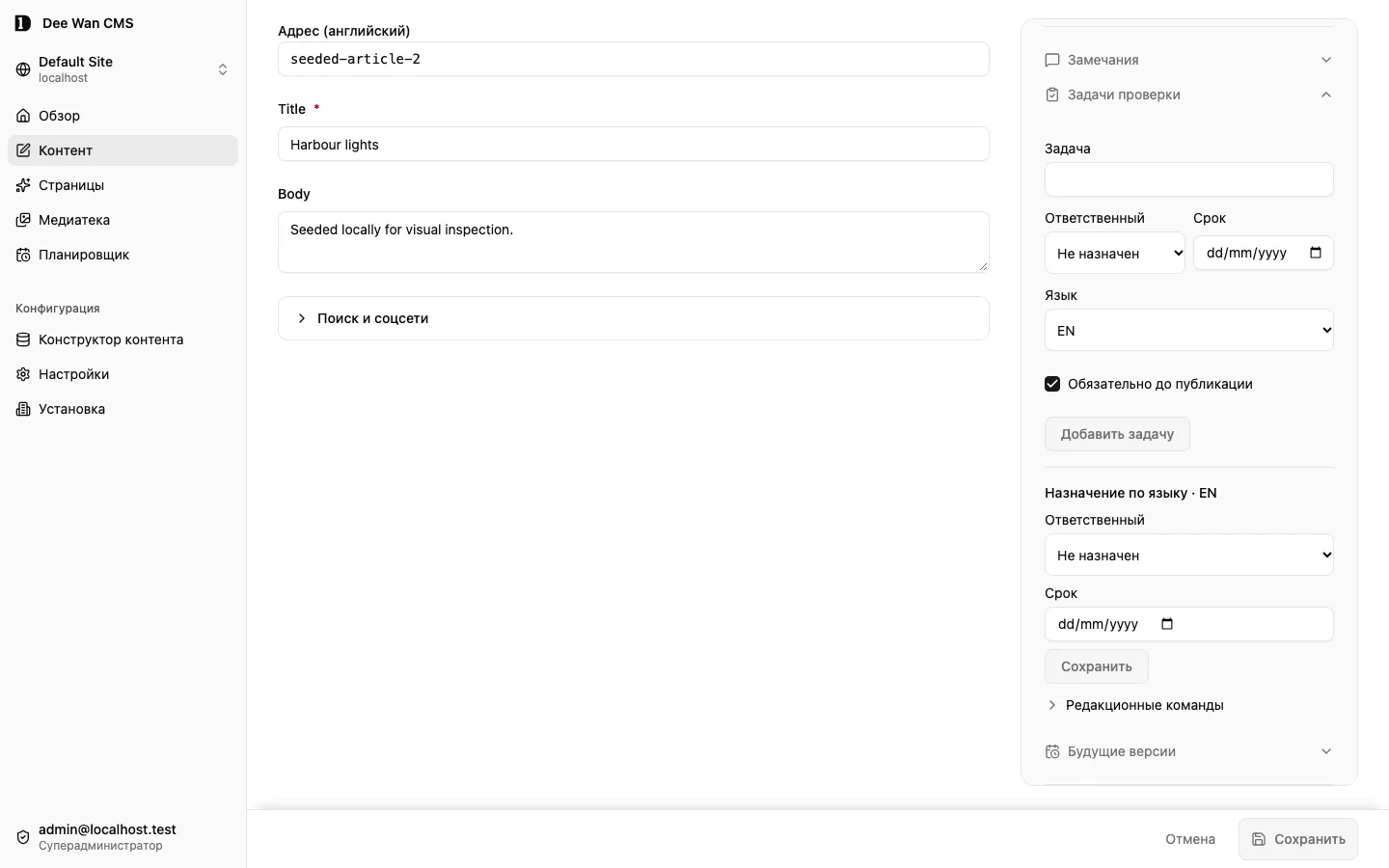Click the Установка building icon
This screenshot has width=1389, height=868.
23,409
